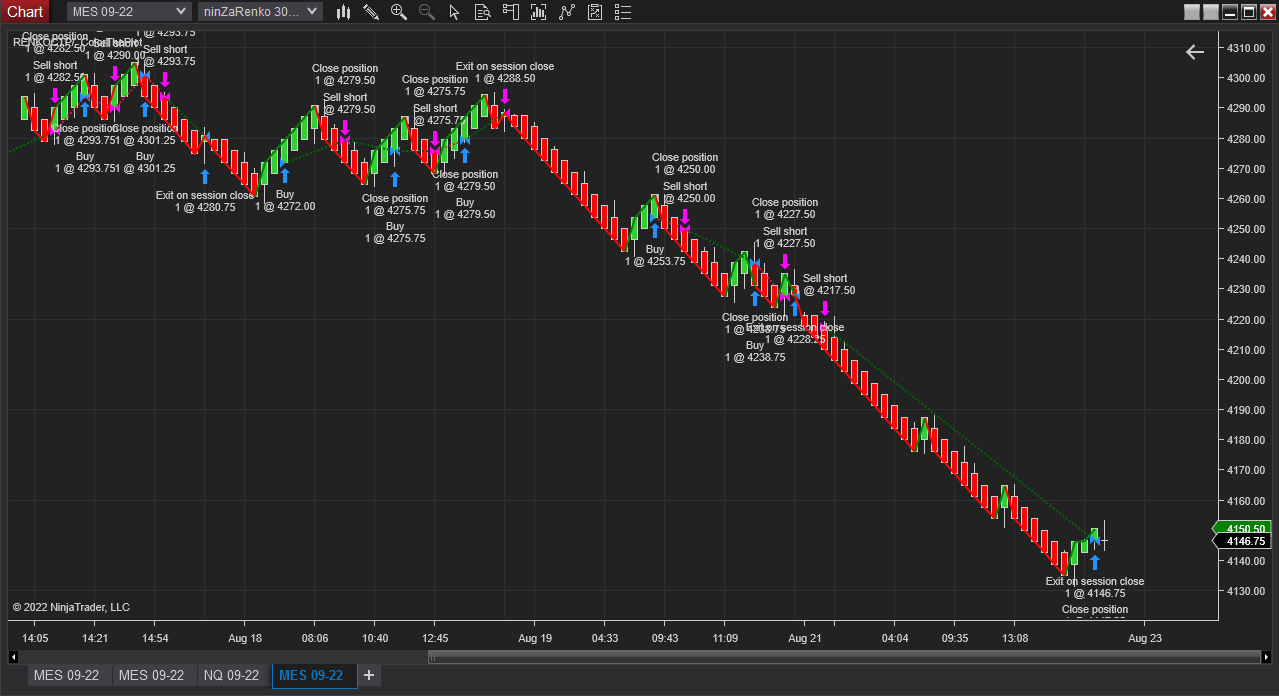
Task: Click the Aug 21 time axis label
Action: pos(805,638)
